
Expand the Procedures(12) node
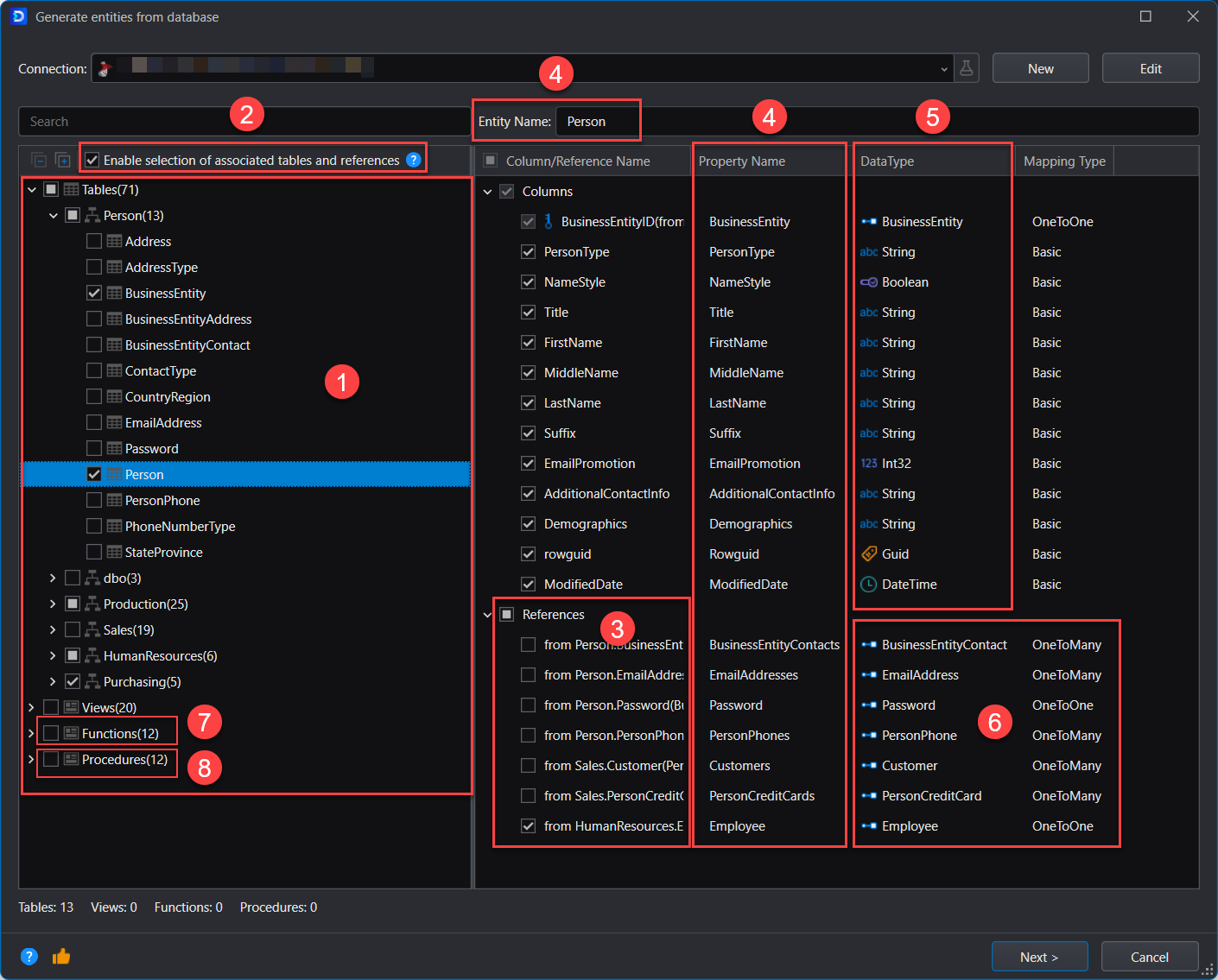point(32,759)
